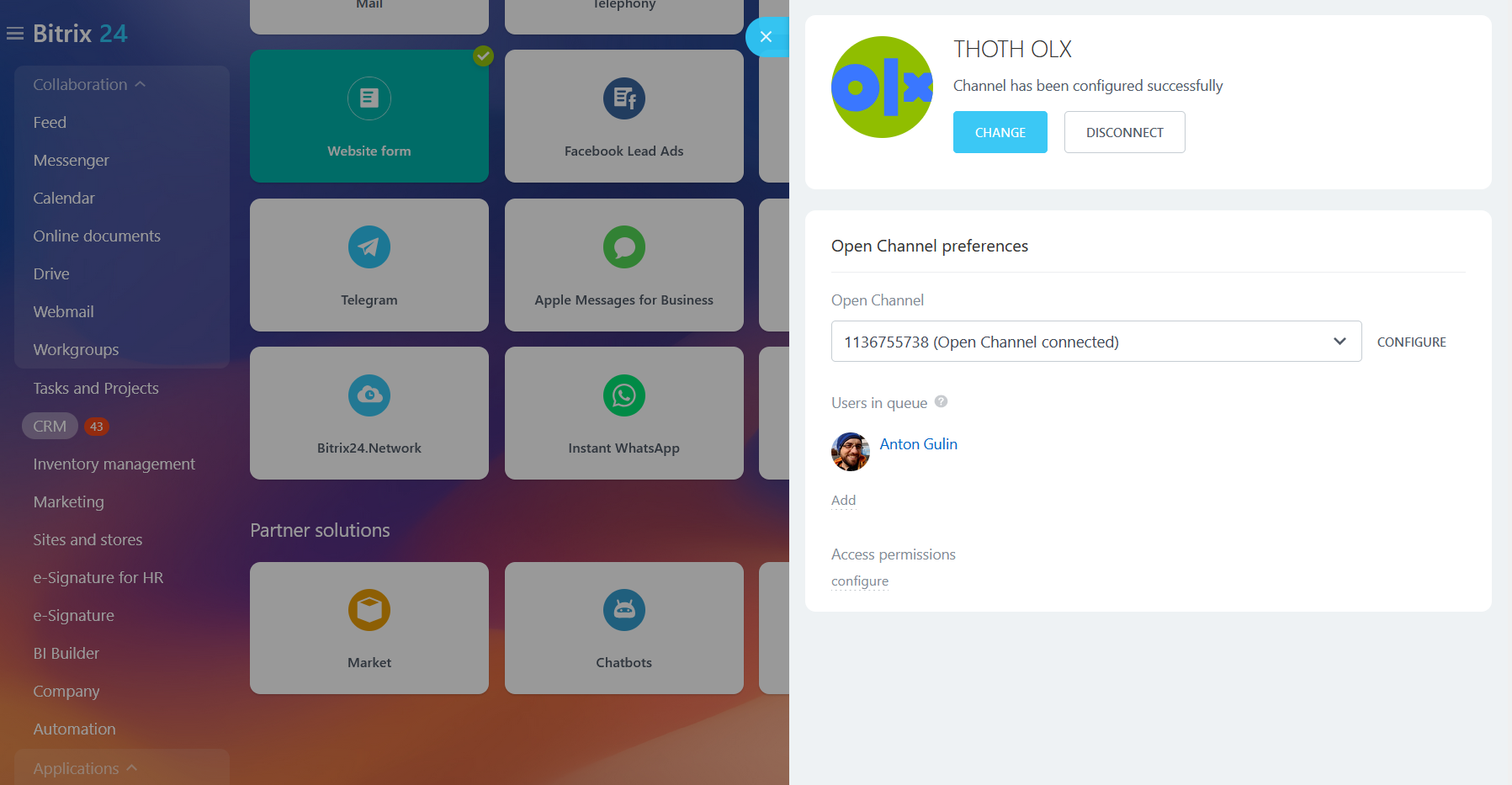1512x785 pixels.
Task: Collapse the Applications section
Action: [85, 769]
